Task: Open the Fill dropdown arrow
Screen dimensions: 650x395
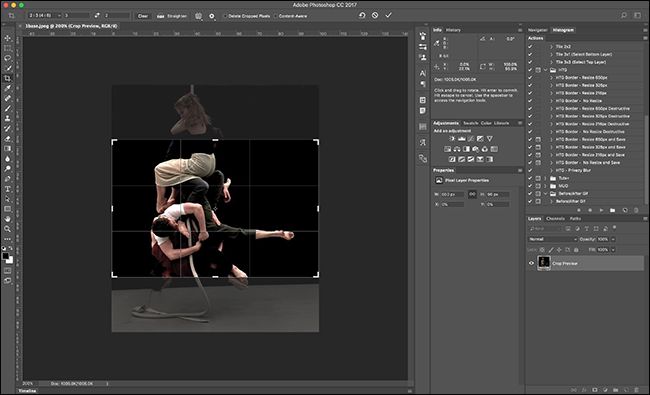Action: click(613, 250)
